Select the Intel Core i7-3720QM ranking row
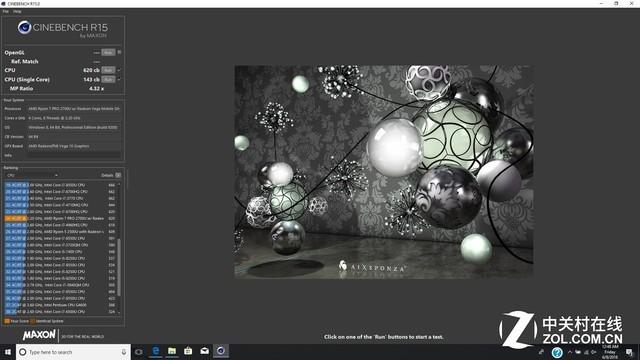640x360 pixels. pyautogui.click(x=60, y=245)
